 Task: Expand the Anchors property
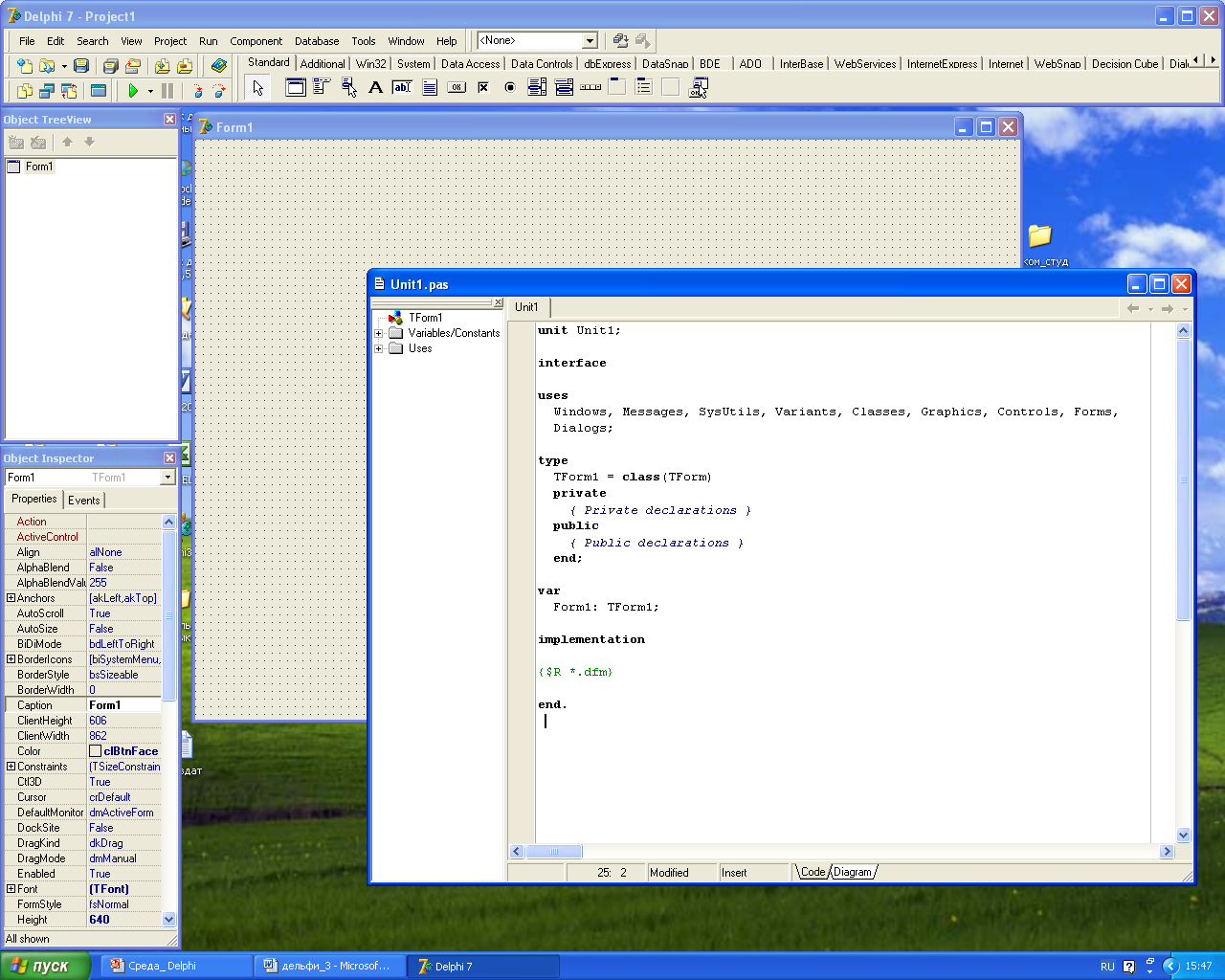[x=11, y=598]
